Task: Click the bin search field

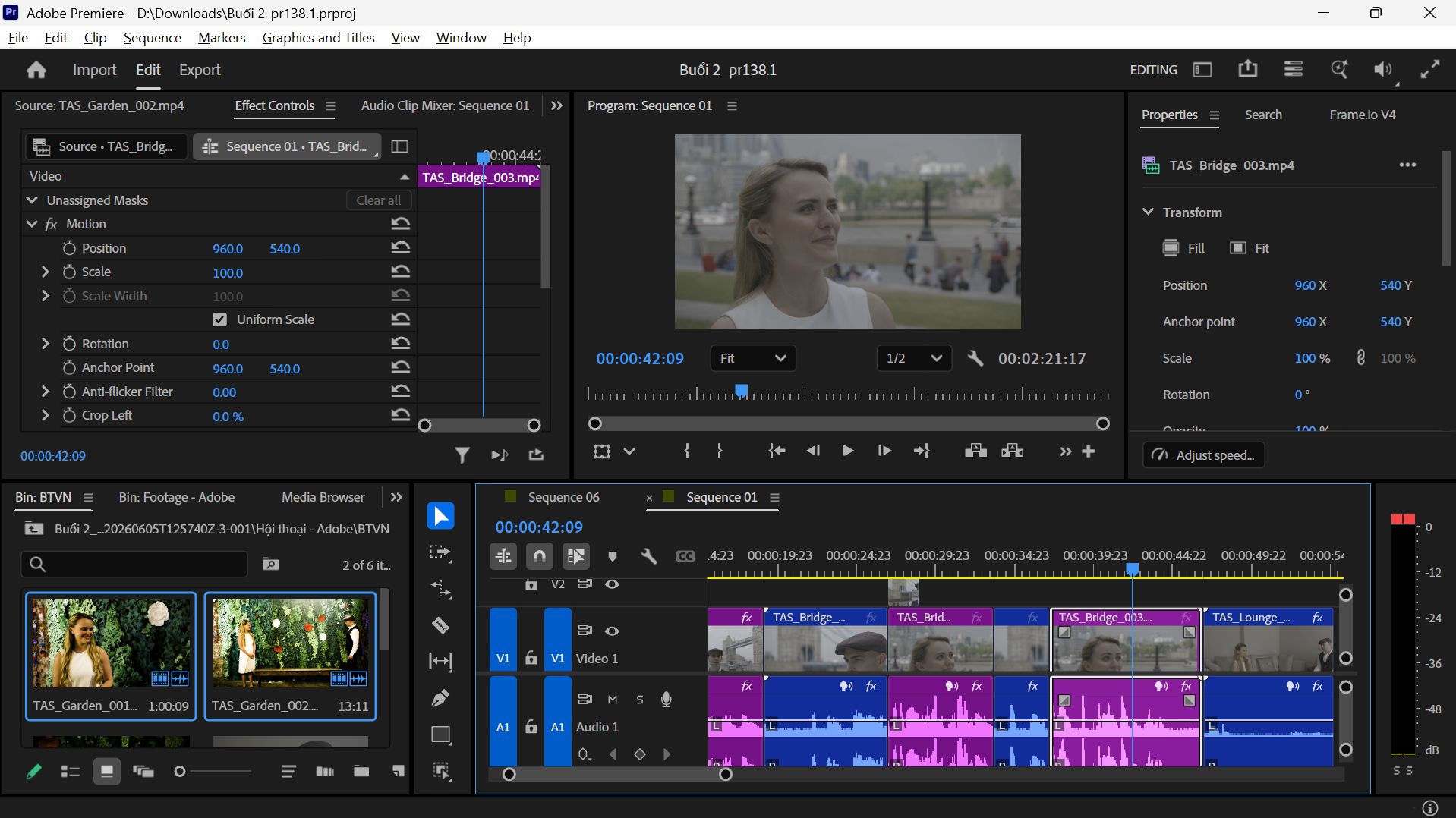Action: tap(134, 564)
